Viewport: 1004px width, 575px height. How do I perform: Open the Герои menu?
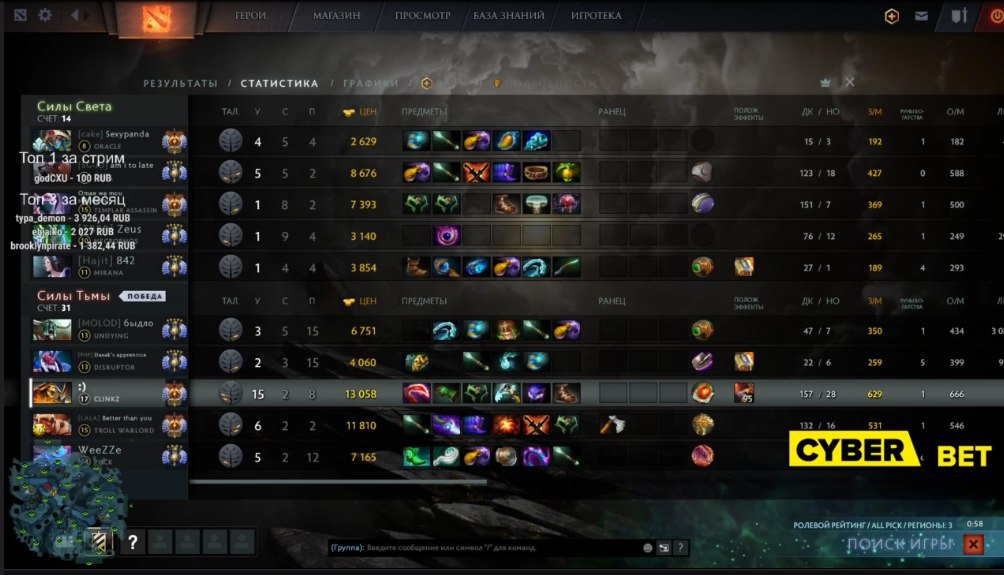click(250, 15)
